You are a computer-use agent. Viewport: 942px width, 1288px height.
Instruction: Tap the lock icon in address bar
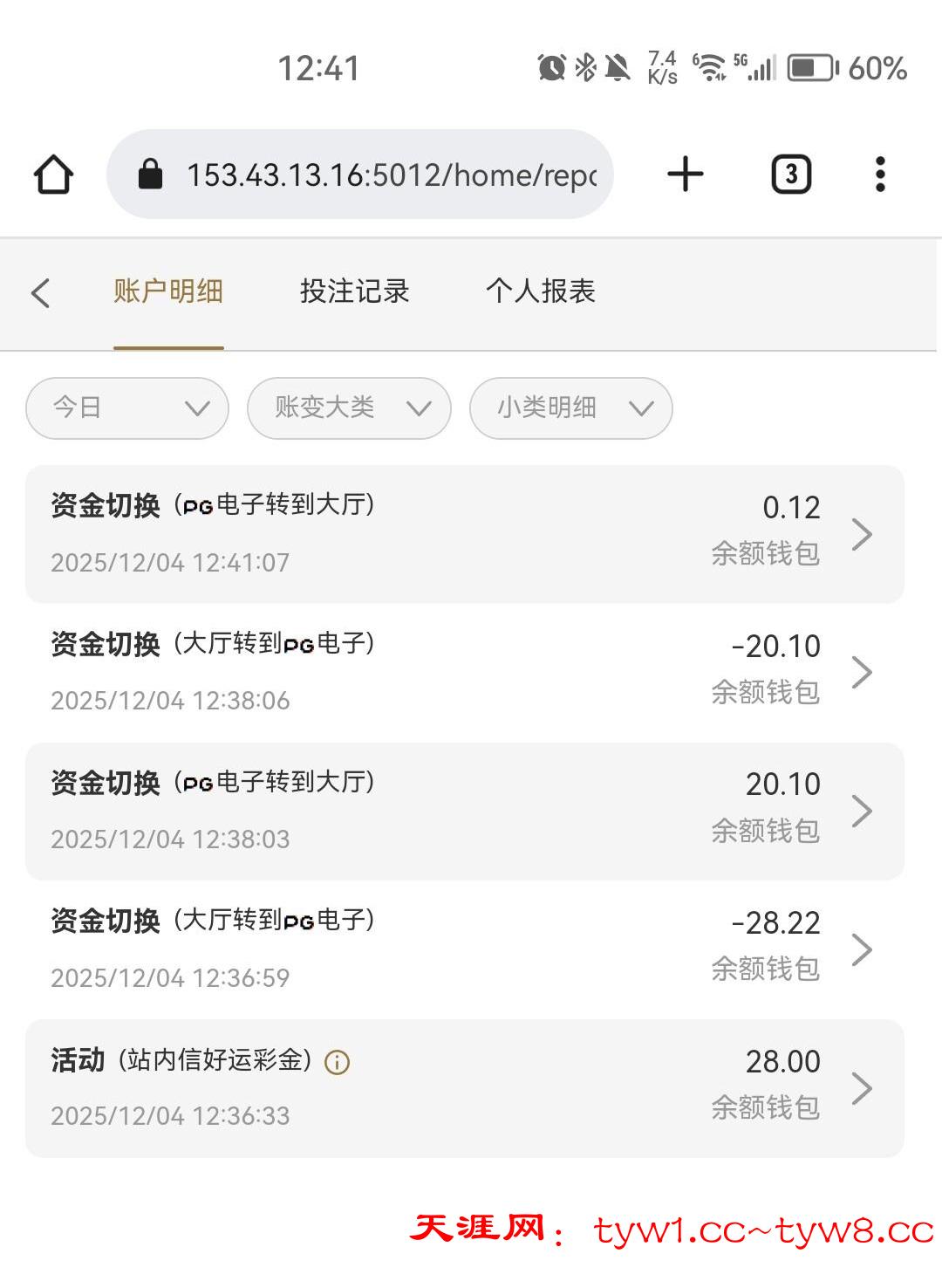click(151, 175)
